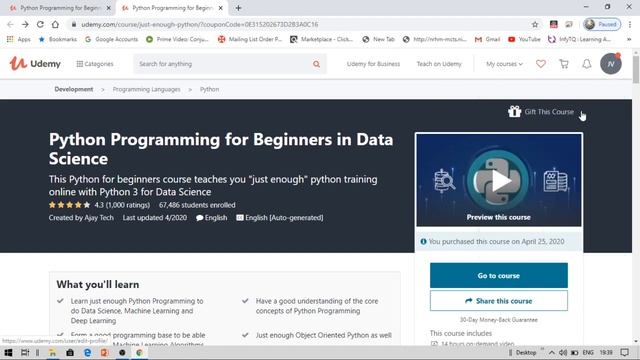Screen dimensions: 640x360
Task: Open Google Accounts bookmark
Action: coord(111,39)
